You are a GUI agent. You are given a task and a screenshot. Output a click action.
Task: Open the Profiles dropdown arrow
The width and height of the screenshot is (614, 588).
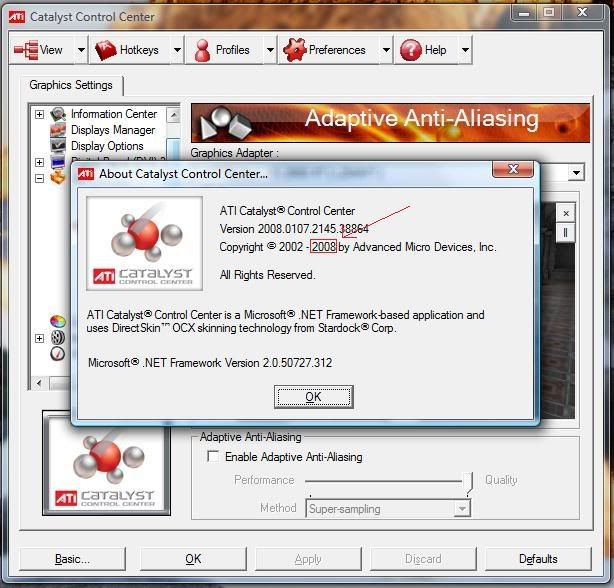(x=270, y=50)
